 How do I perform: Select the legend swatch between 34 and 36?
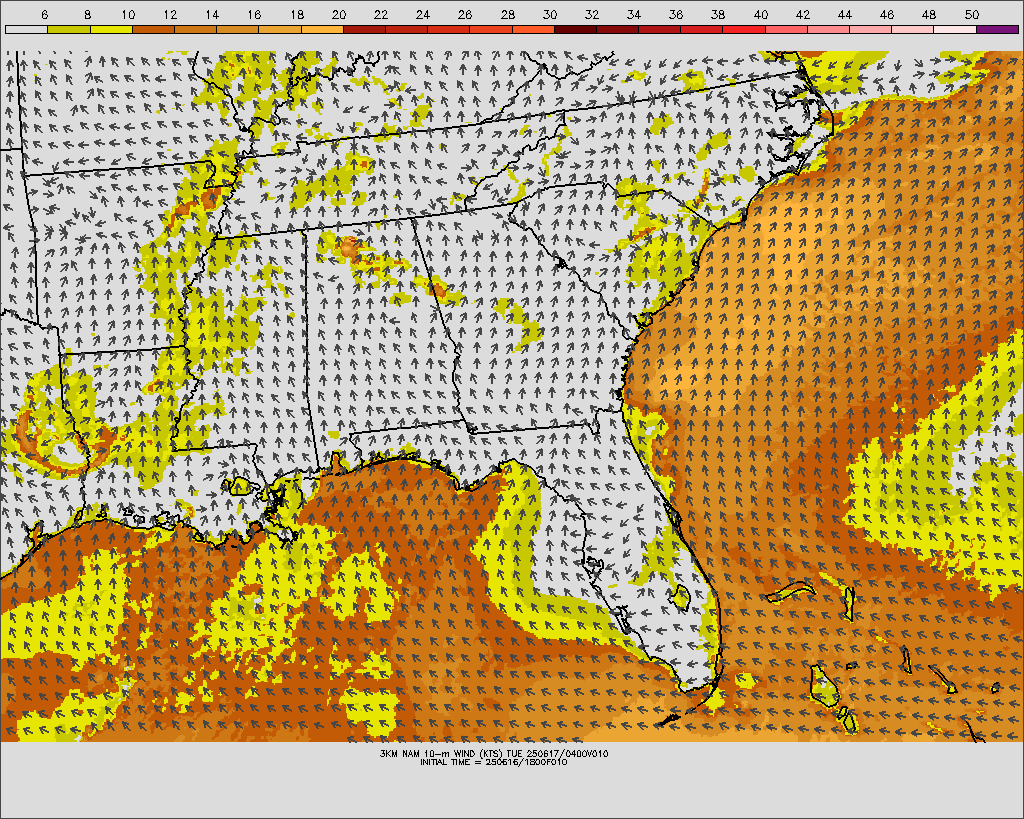(x=660, y=29)
